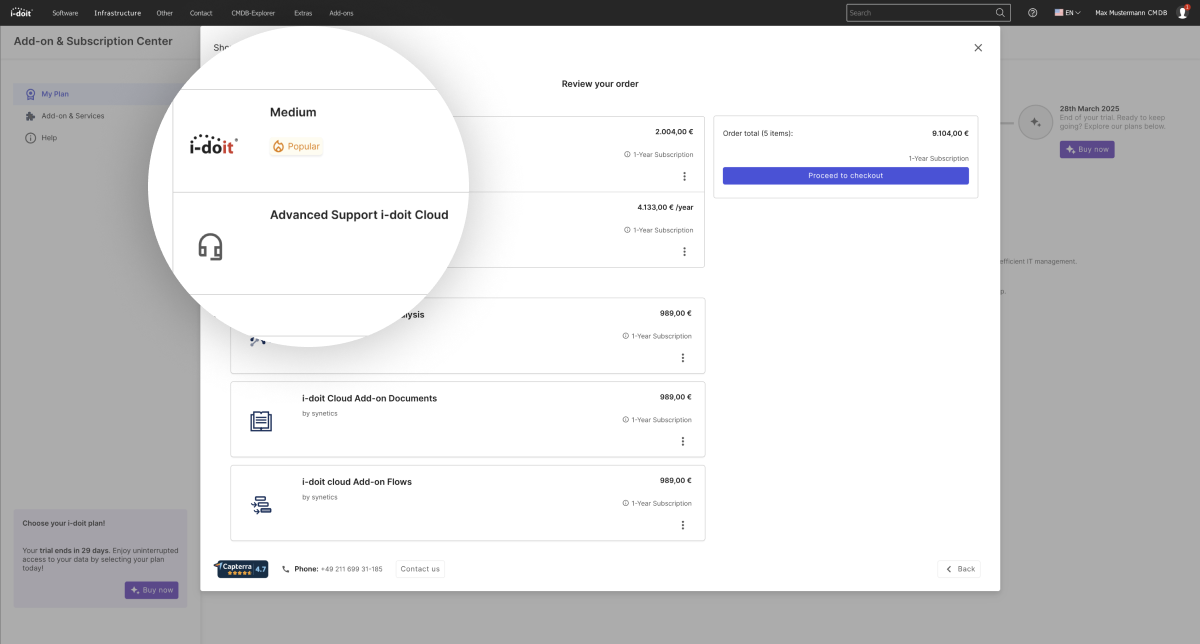1200x644 pixels.
Task: Click the 'Add-on & Subscription Center' page heading
Action: (x=93, y=41)
